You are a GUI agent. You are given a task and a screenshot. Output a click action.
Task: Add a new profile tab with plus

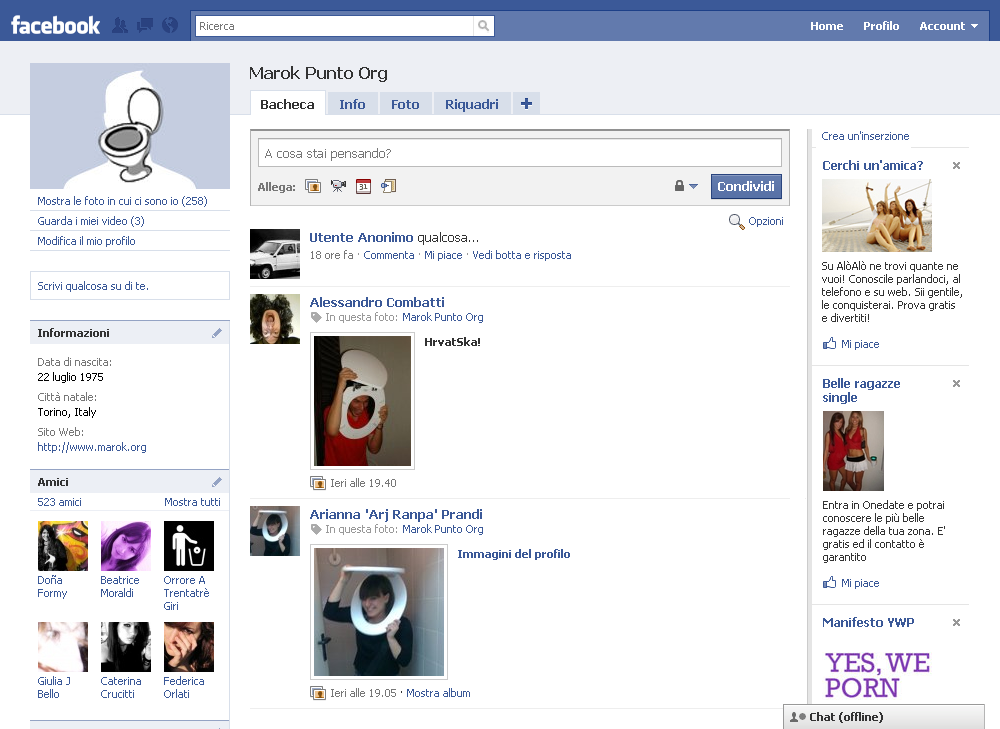click(526, 103)
